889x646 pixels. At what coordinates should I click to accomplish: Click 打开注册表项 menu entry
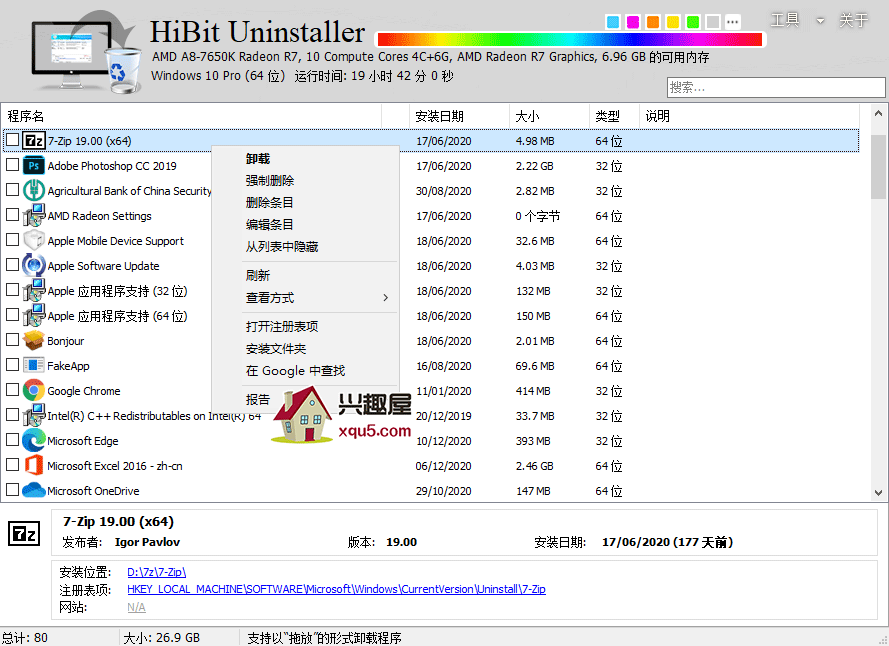pos(305,327)
